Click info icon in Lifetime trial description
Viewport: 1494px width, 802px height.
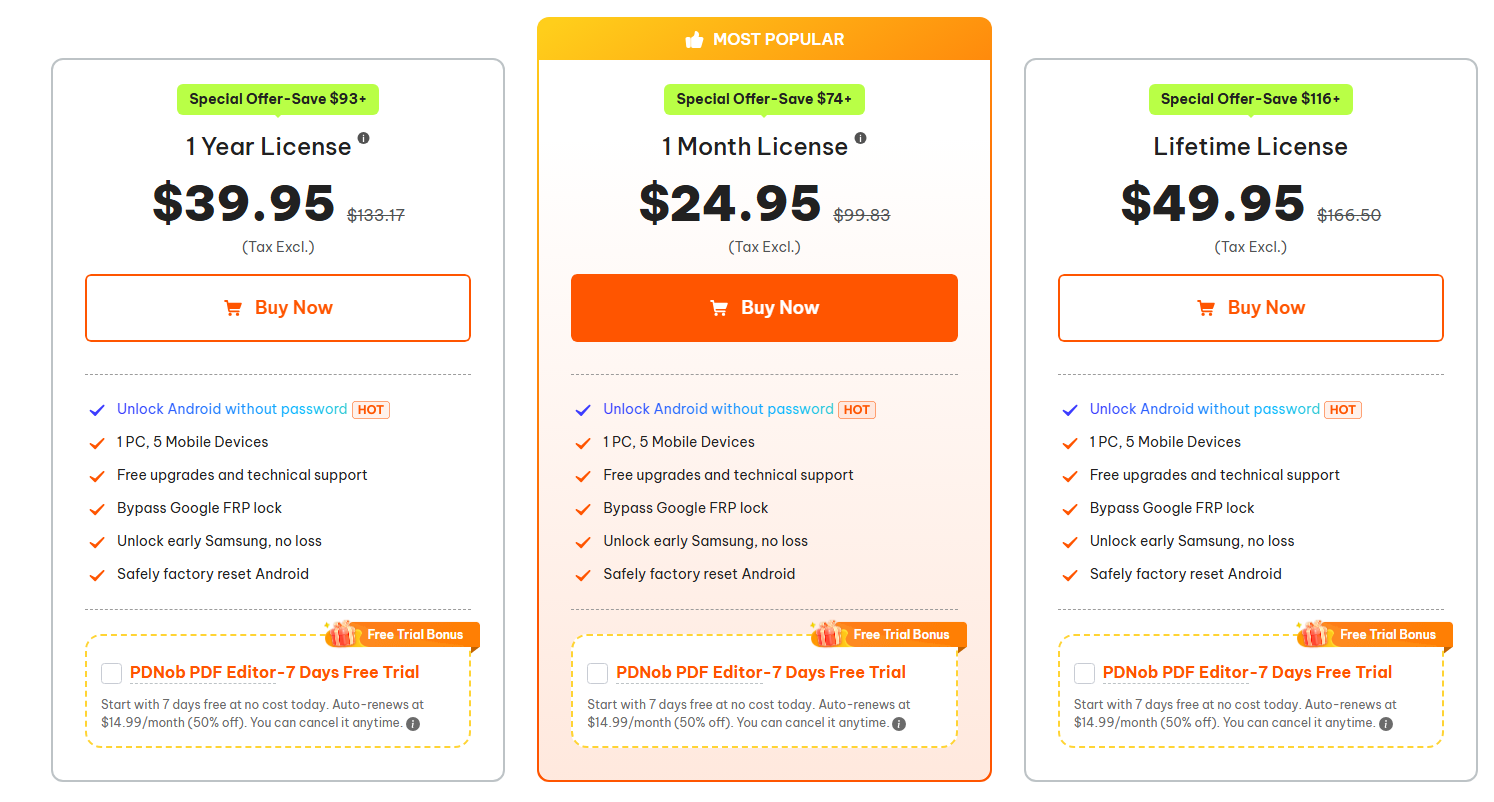point(1386,724)
